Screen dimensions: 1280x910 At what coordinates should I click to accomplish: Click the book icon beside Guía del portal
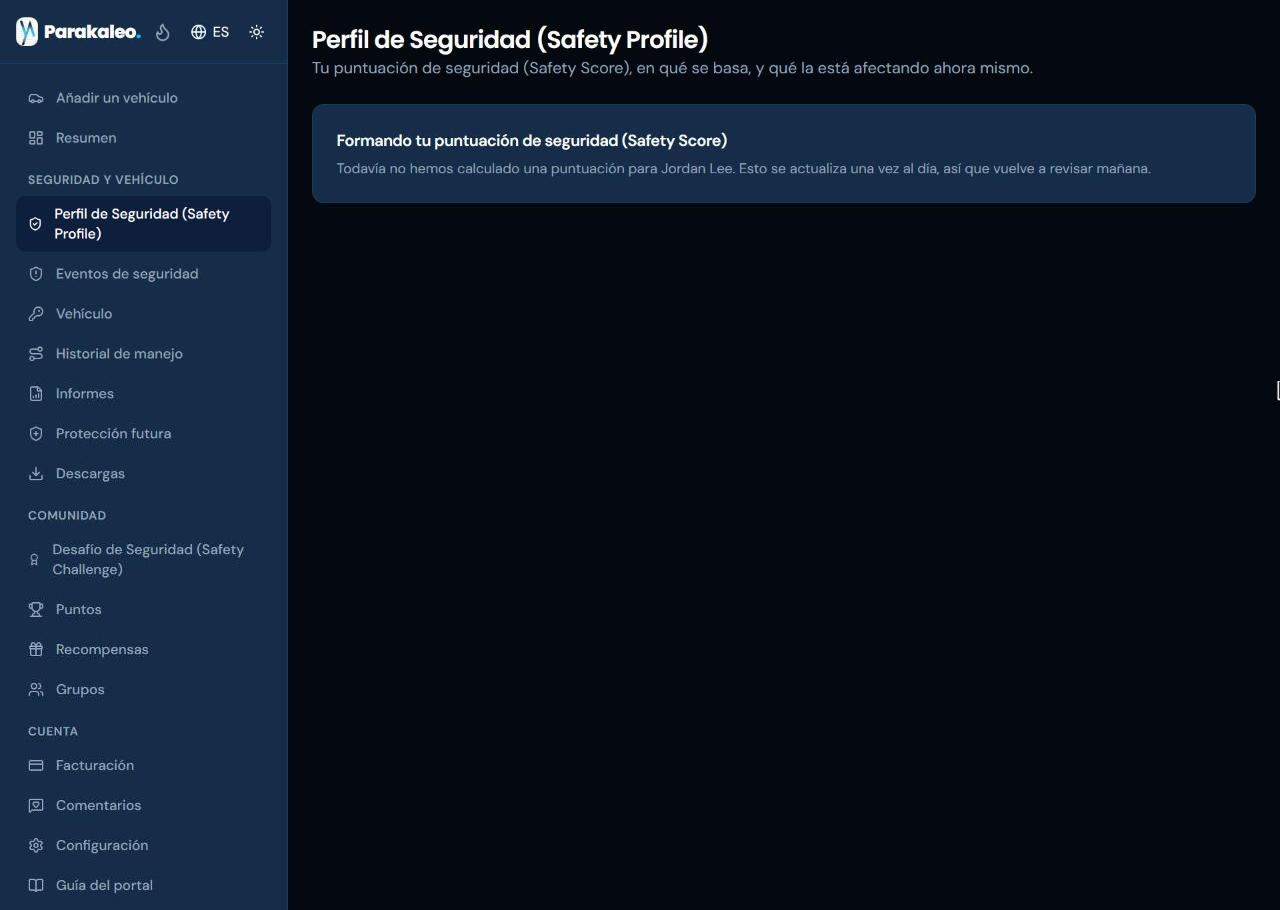pos(36,886)
